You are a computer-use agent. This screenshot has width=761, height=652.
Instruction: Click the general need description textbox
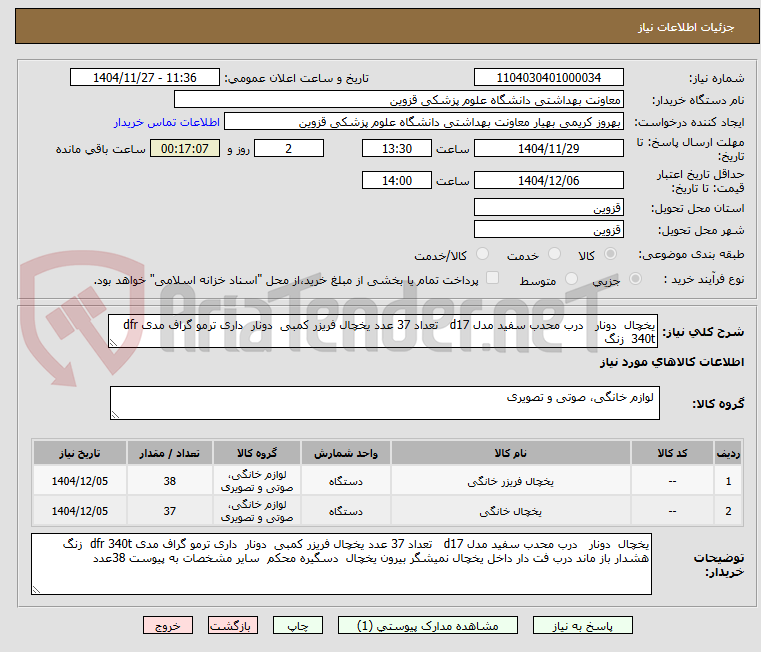coord(383,331)
